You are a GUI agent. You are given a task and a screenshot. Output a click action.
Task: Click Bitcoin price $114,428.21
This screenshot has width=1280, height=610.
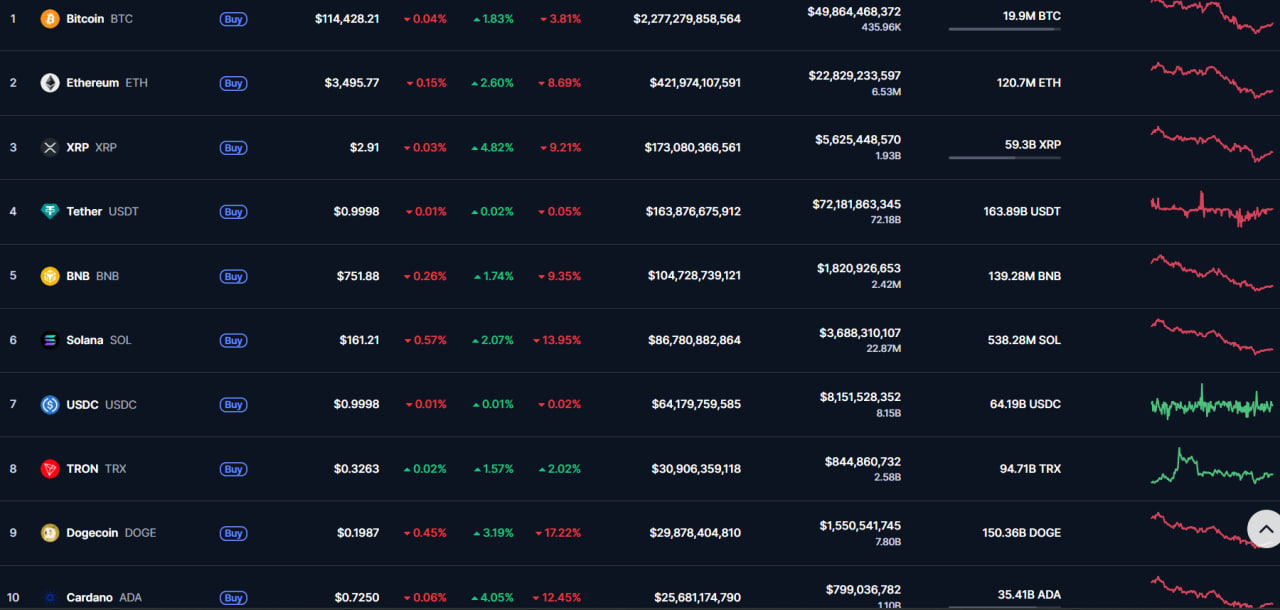pos(347,19)
